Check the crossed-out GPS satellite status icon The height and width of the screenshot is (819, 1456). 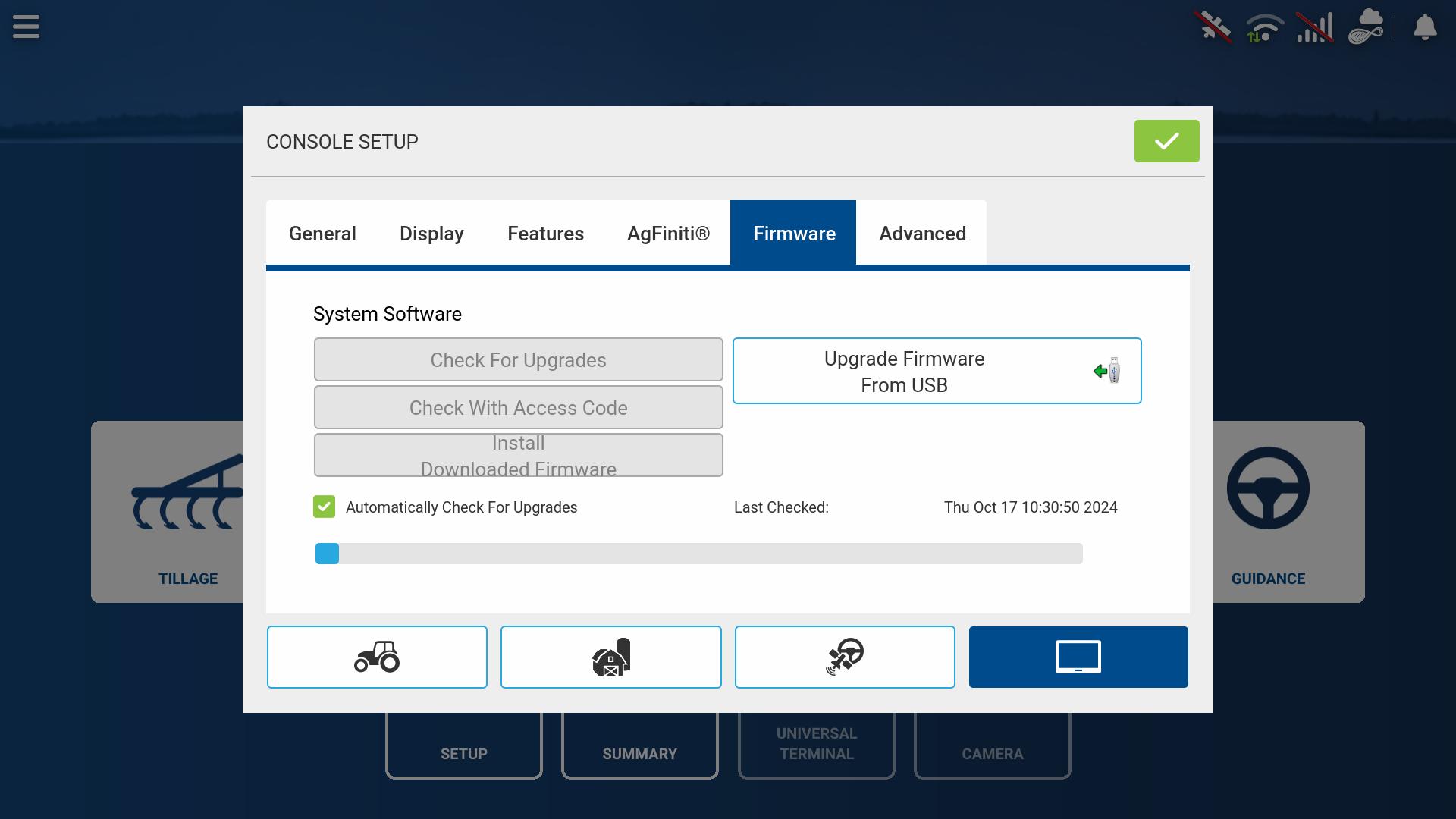point(1213,27)
